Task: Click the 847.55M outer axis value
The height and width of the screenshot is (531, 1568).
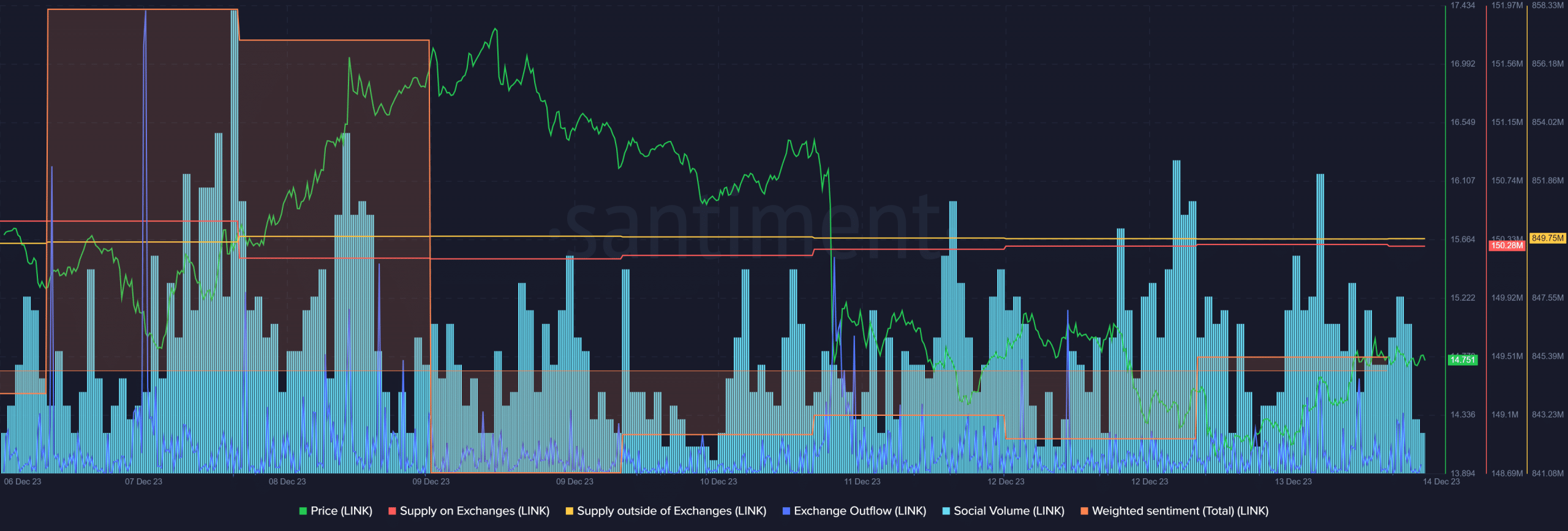Action: pyautogui.click(x=1548, y=298)
